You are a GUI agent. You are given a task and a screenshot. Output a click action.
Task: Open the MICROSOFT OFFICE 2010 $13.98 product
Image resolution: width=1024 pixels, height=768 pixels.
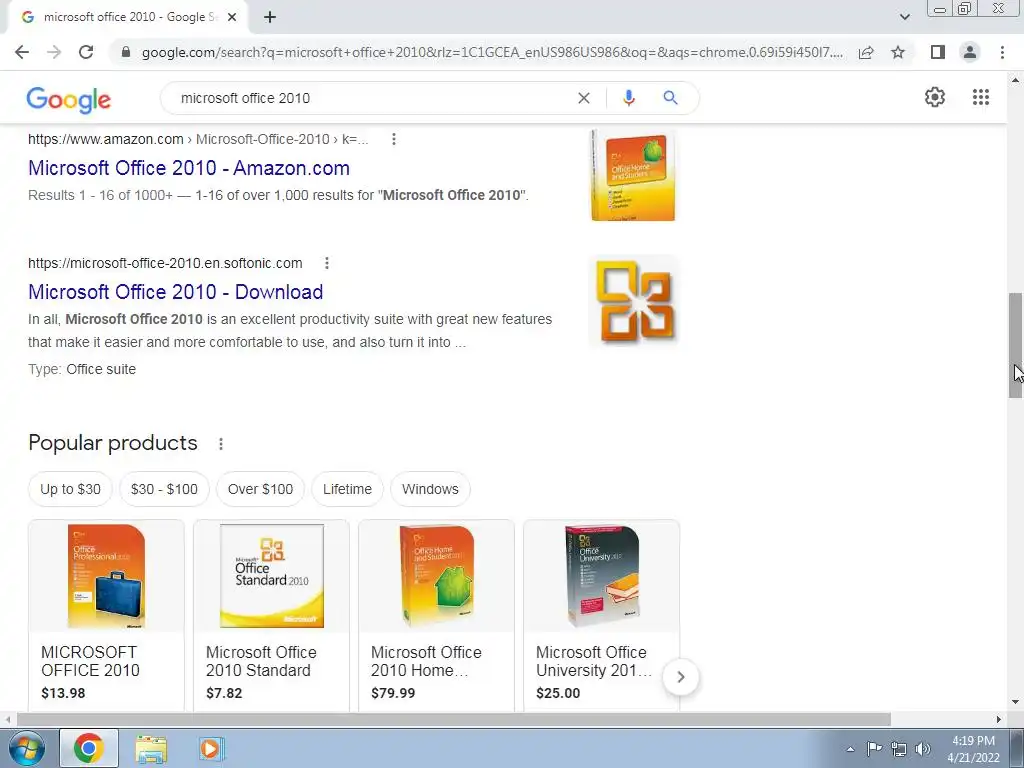click(106, 615)
